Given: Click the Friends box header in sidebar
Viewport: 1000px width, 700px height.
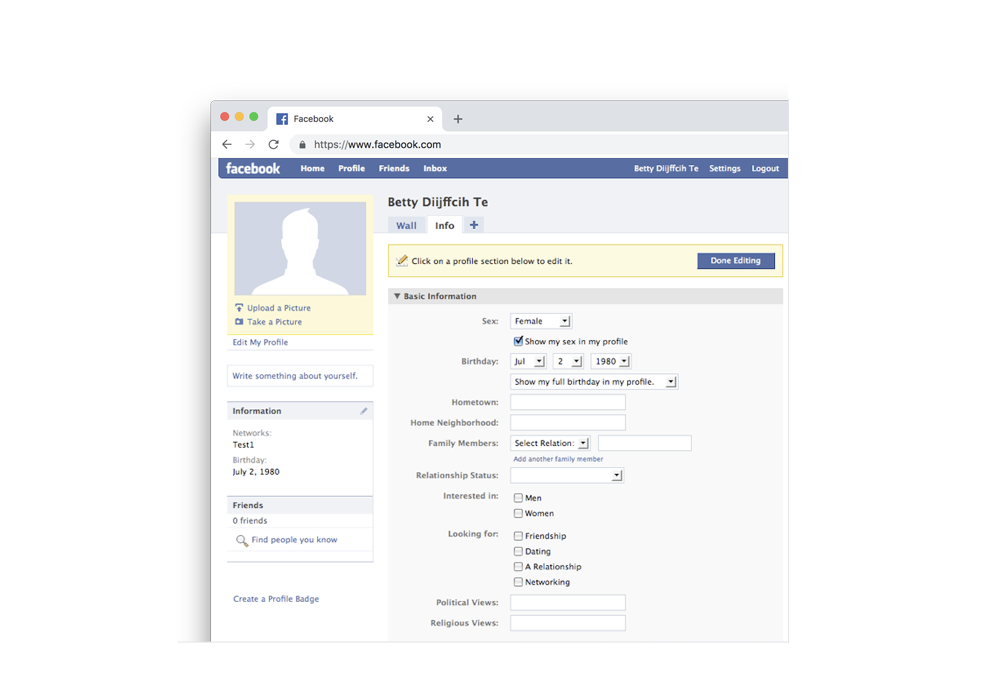Looking at the screenshot, I should (300, 506).
